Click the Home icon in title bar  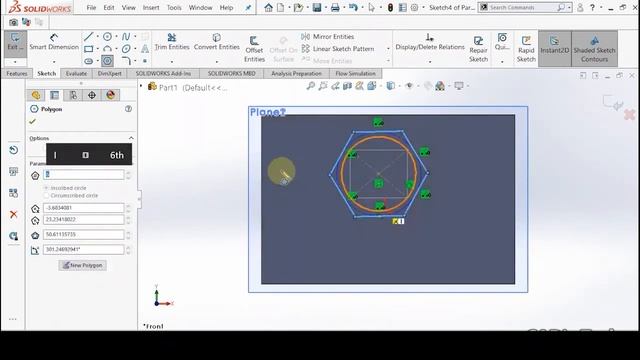pos(268,7)
